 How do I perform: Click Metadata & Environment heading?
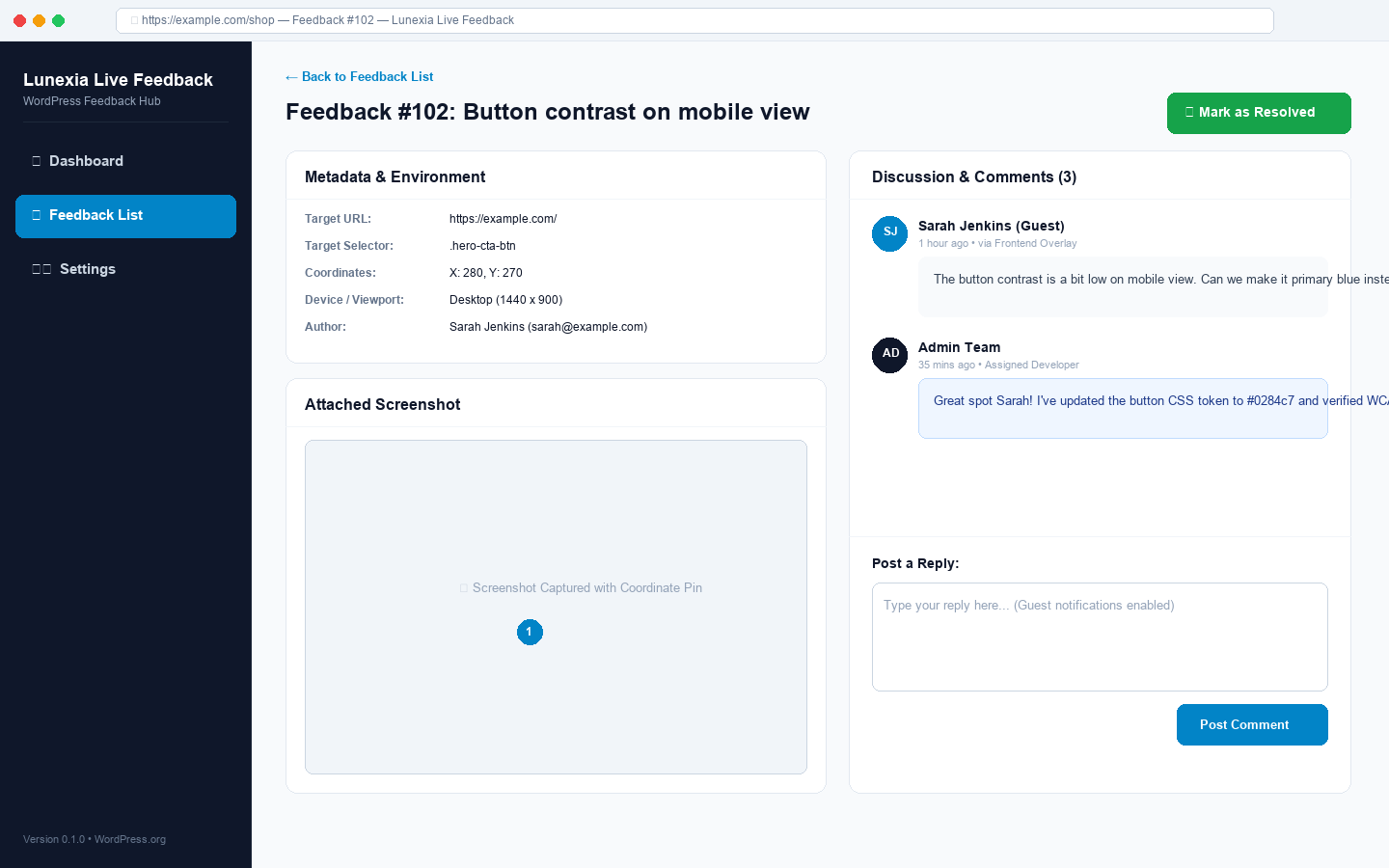coord(395,176)
